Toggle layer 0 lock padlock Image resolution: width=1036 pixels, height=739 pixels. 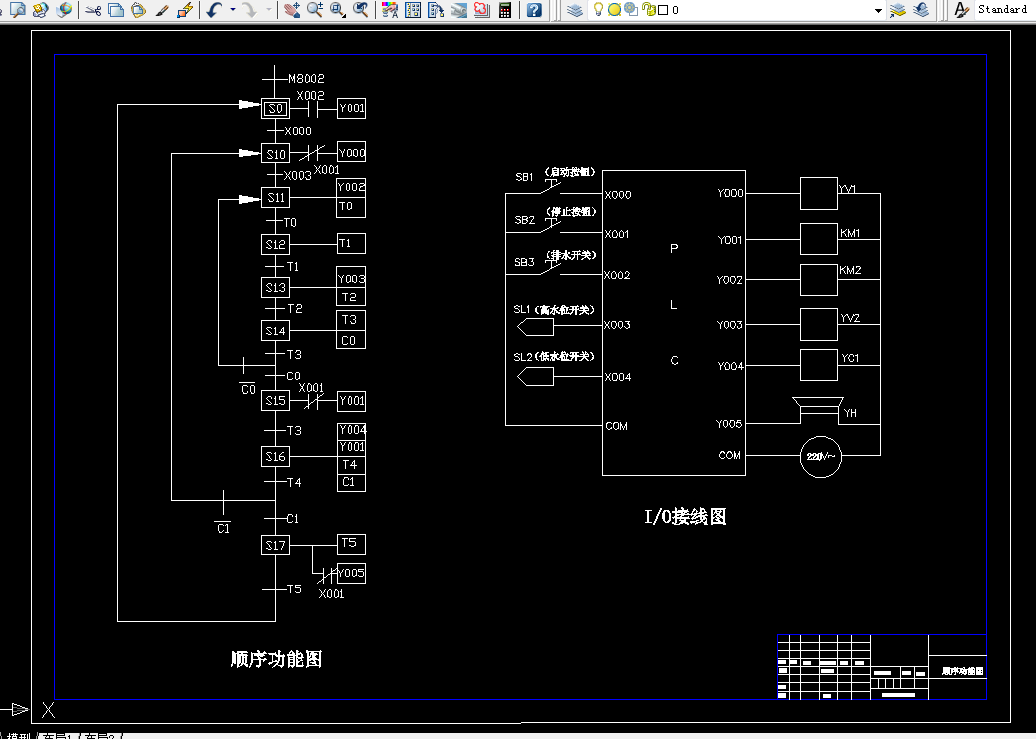point(649,9)
